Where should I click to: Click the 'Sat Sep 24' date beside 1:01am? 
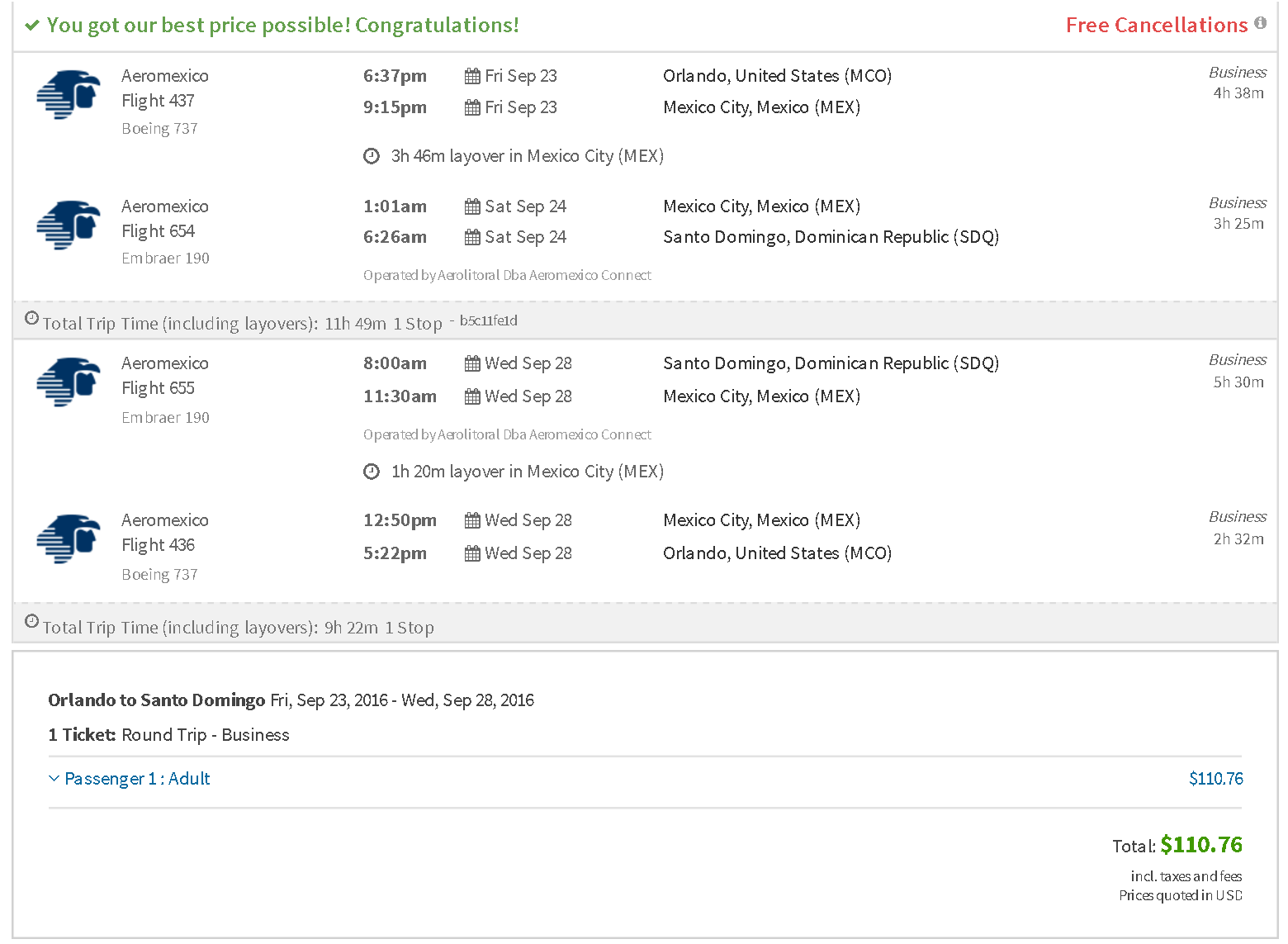point(525,206)
